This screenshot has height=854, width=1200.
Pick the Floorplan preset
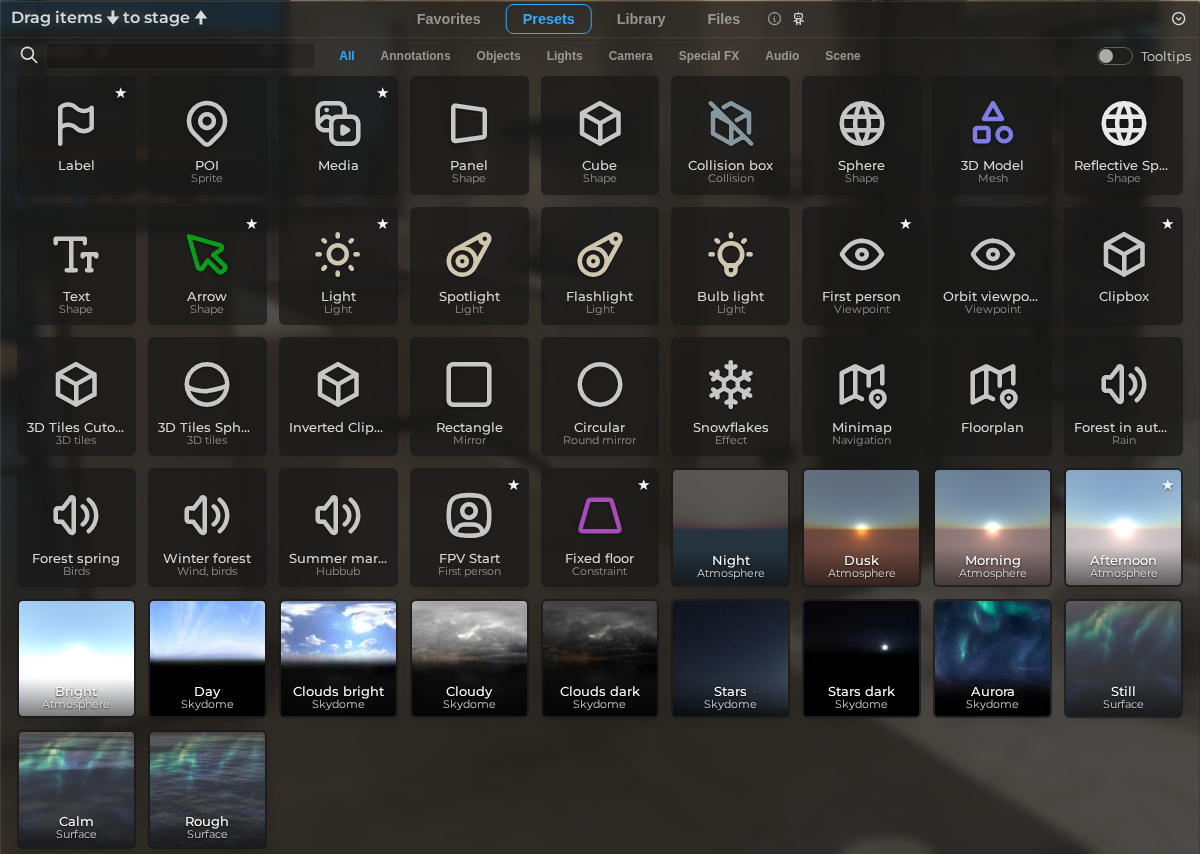992,397
